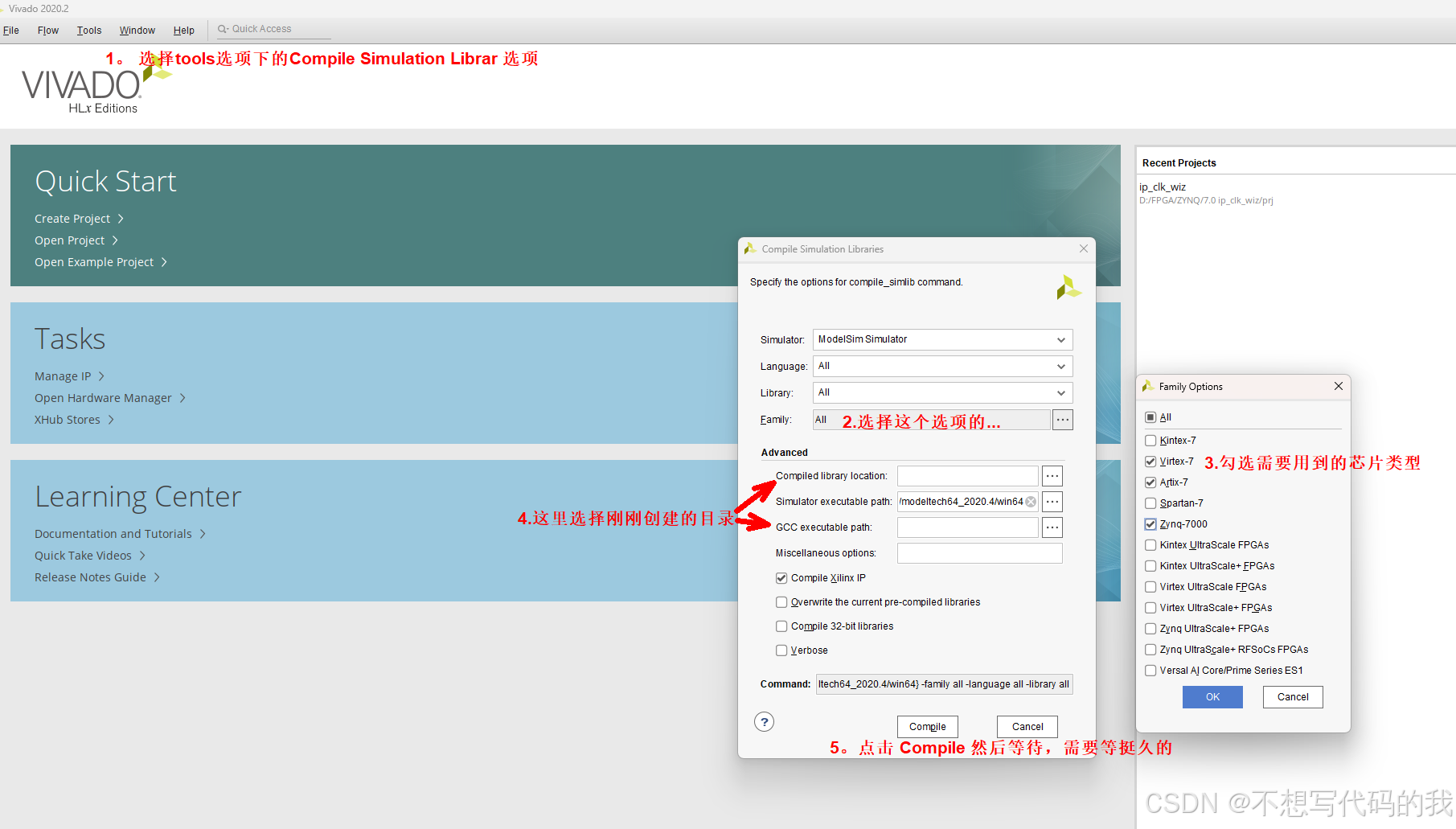Click the Compile button

pos(928,727)
